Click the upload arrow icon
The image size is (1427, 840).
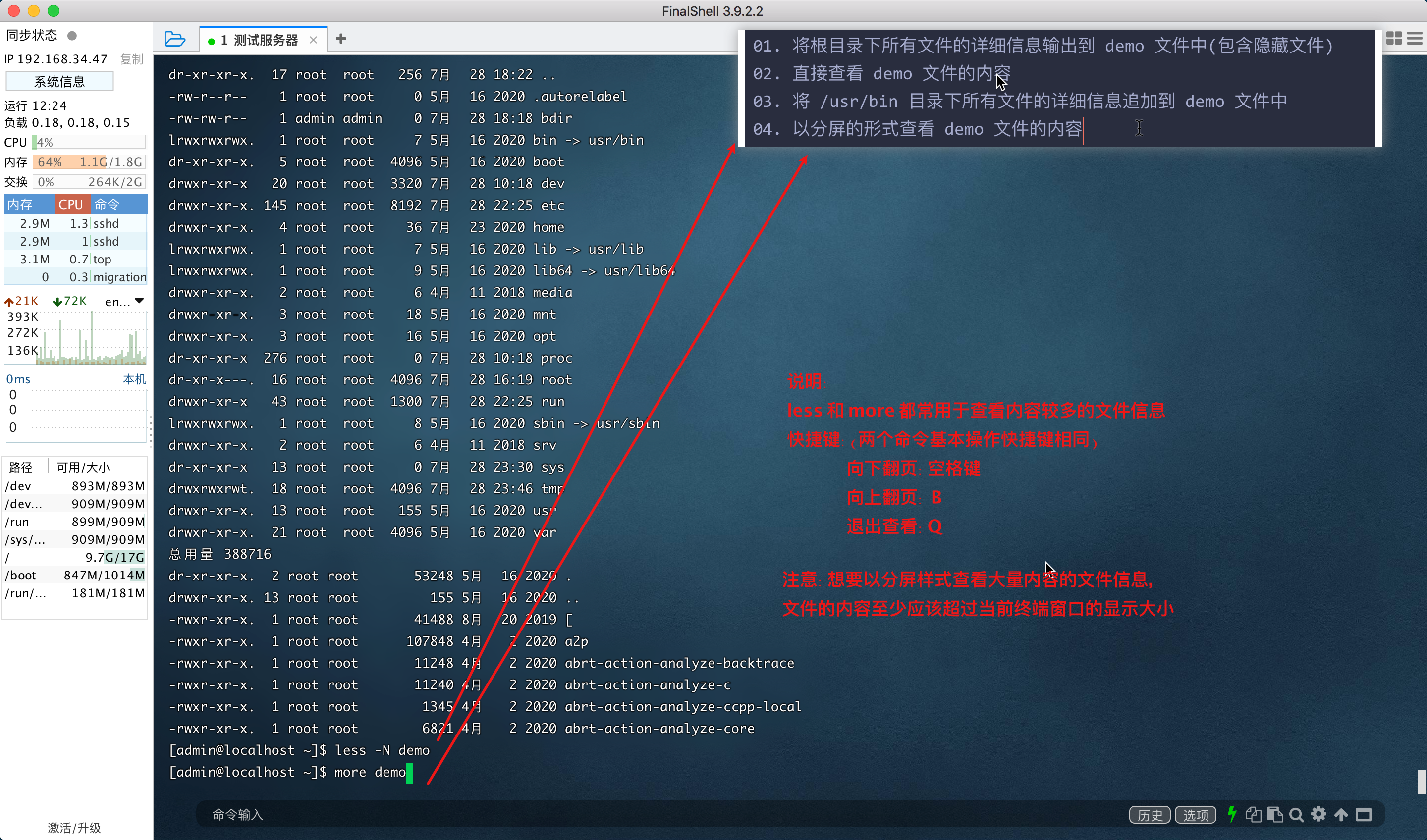coord(1341,815)
